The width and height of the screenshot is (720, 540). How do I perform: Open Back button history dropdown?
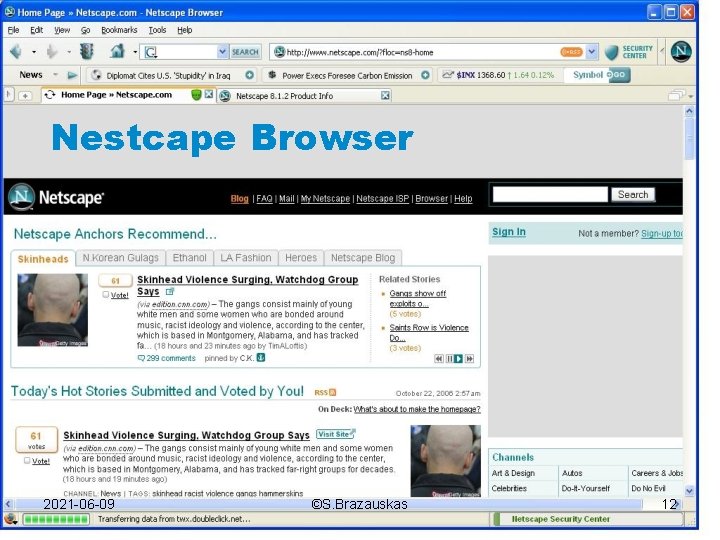pyautogui.click(x=34, y=52)
